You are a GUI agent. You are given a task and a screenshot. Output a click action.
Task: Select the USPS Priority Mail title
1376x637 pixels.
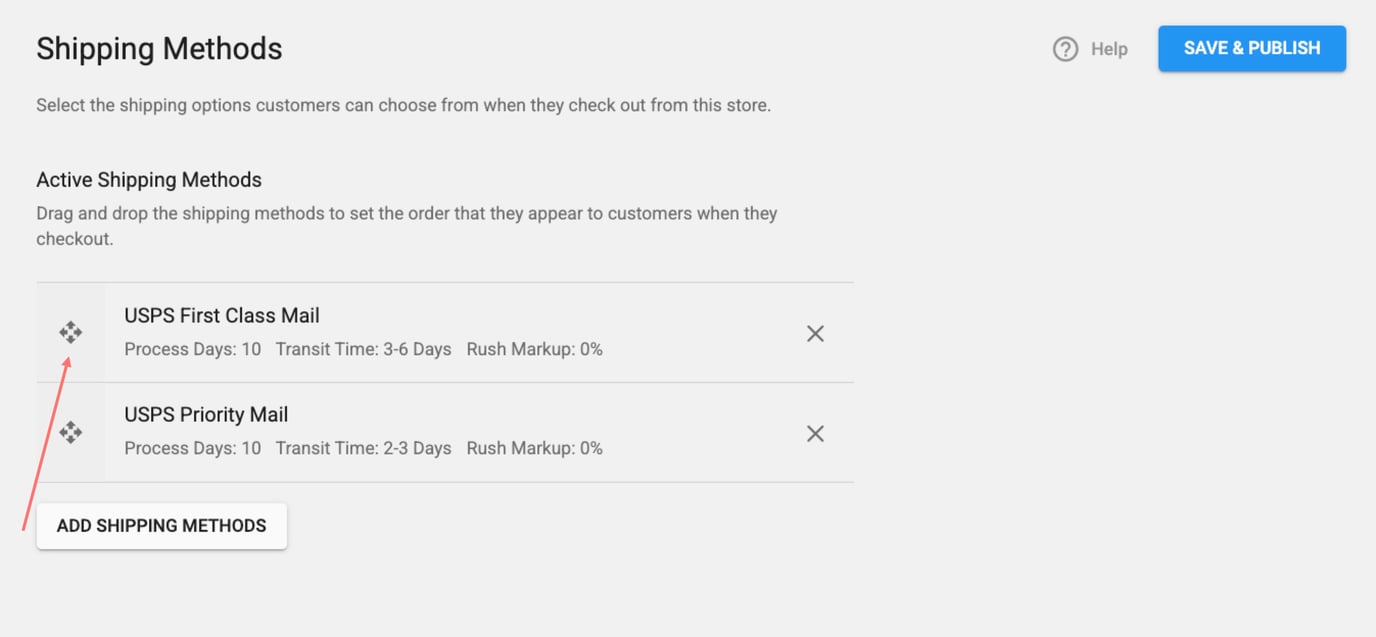pos(206,415)
